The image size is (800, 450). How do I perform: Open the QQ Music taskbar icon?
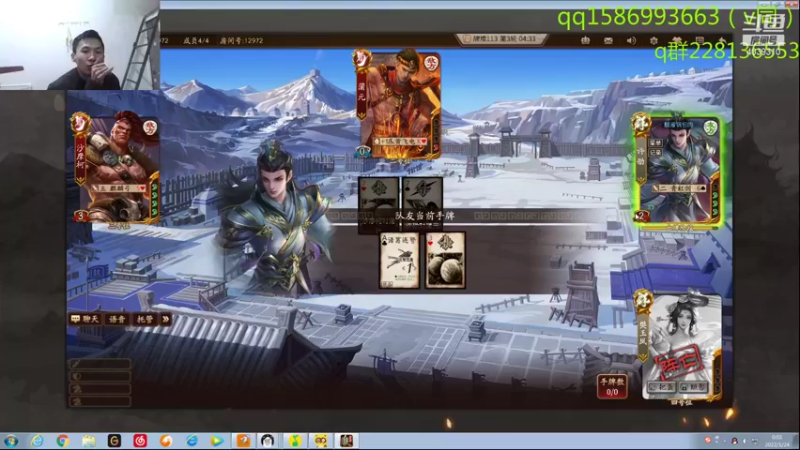[x=294, y=441]
